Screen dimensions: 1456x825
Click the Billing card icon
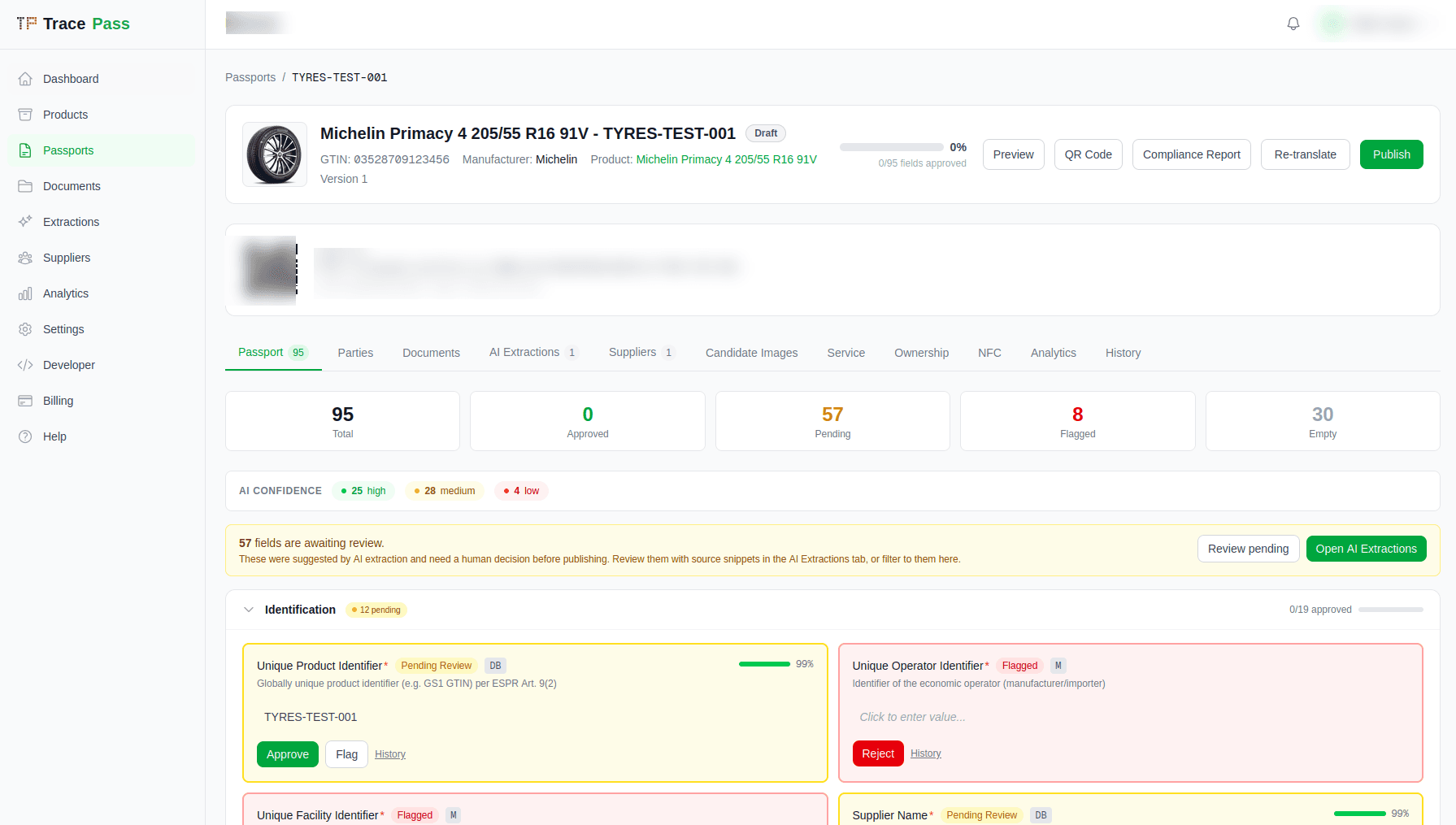25,401
